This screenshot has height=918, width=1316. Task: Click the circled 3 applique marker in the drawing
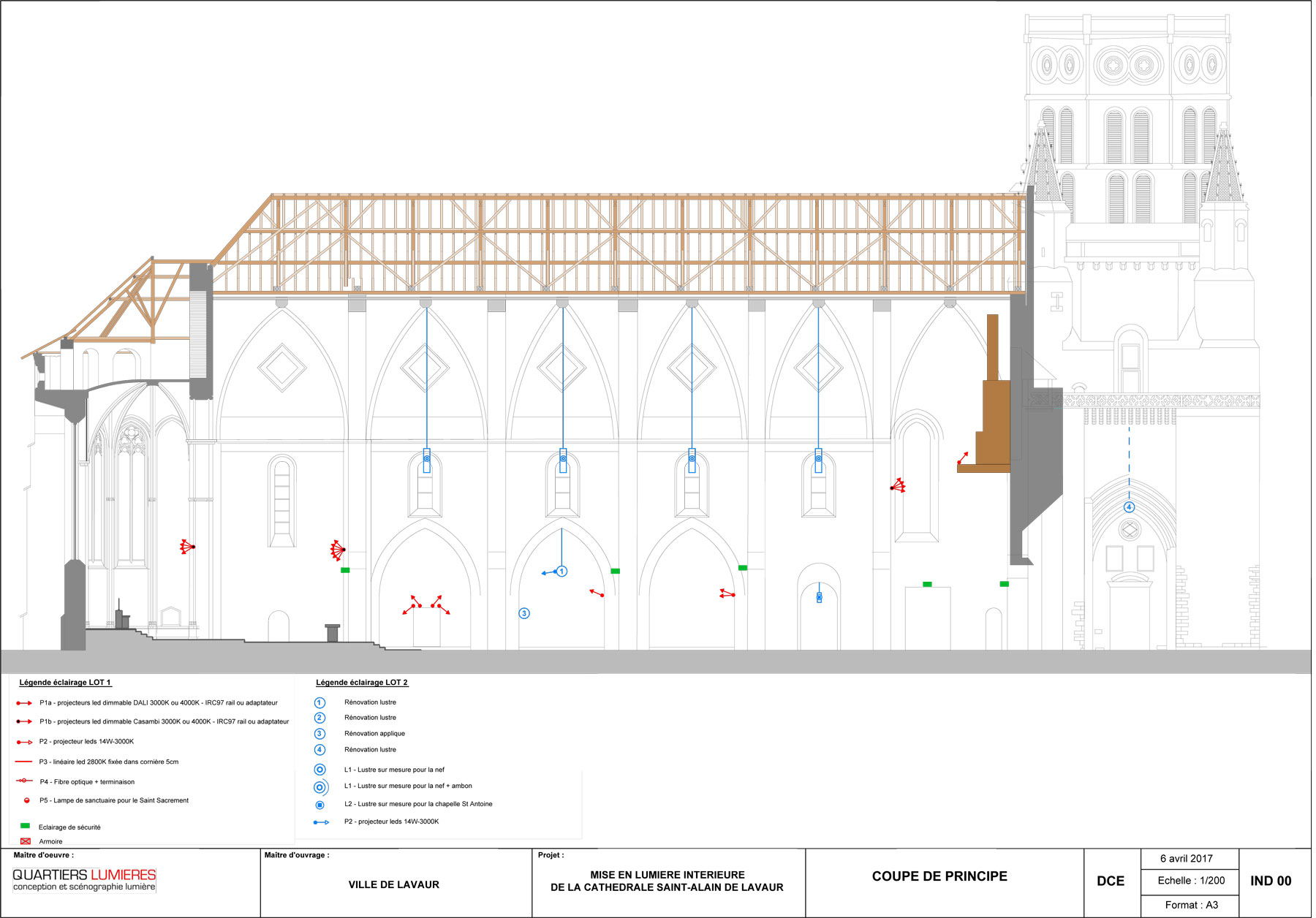point(524,613)
